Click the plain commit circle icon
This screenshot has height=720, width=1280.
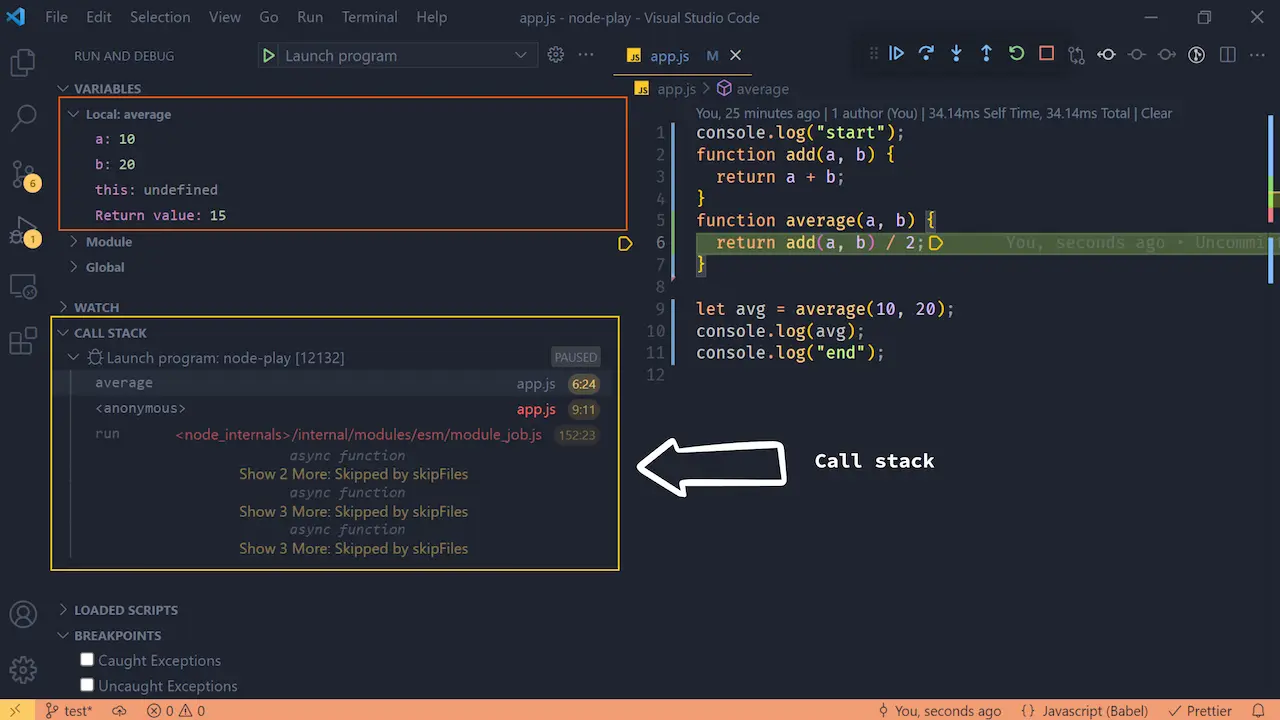[1136, 55]
